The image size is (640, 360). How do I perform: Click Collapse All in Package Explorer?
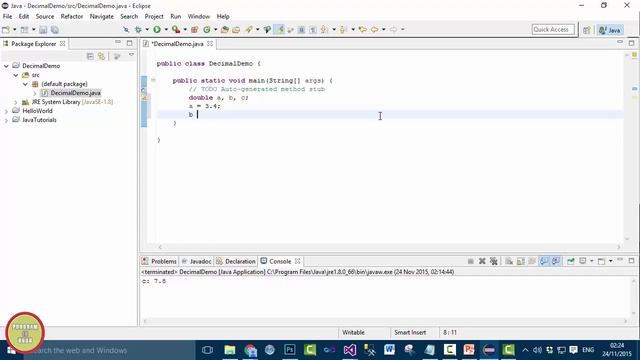click(x=90, y=56)
